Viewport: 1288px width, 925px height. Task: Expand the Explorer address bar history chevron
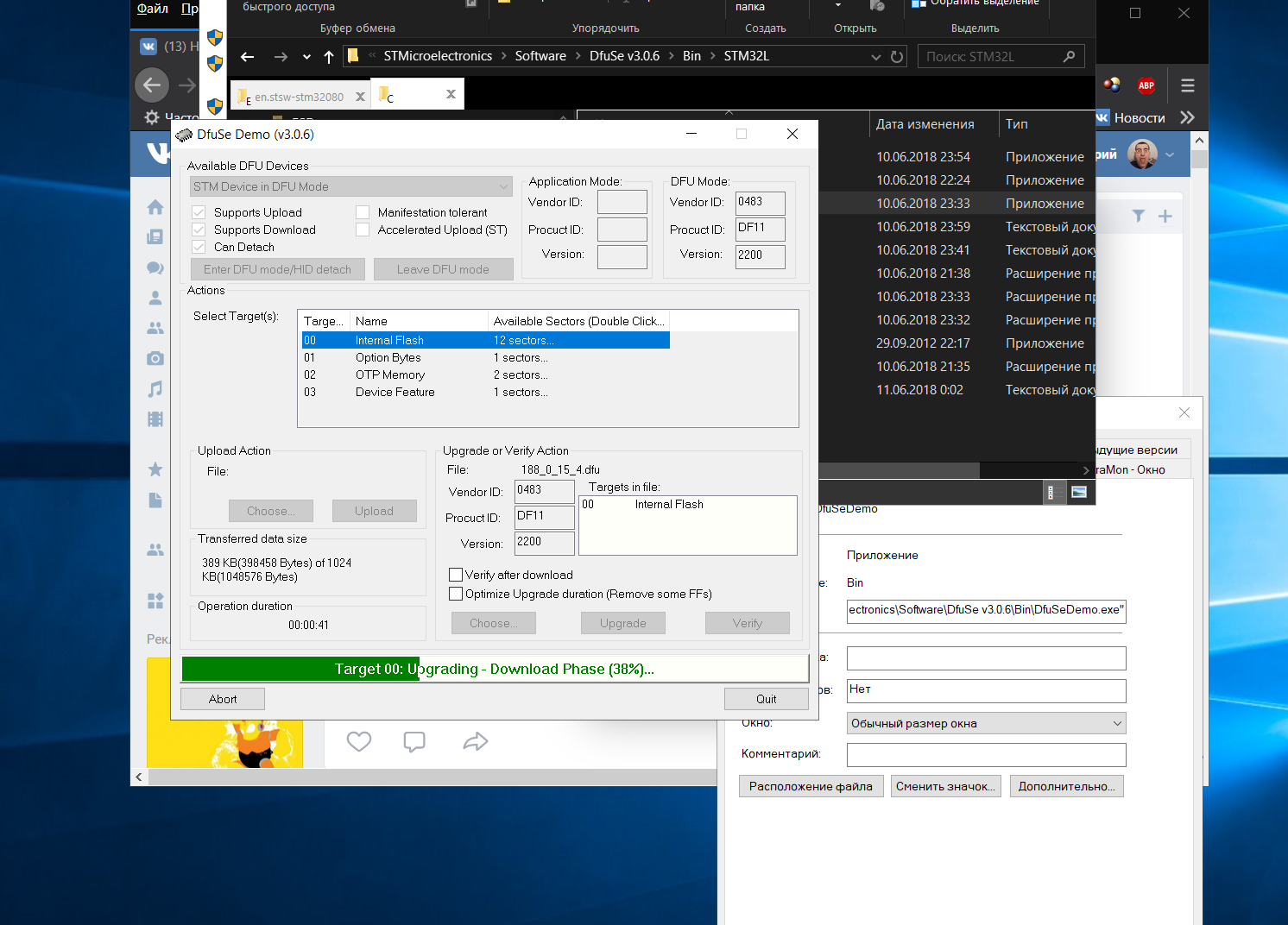(x=875, y=57)
